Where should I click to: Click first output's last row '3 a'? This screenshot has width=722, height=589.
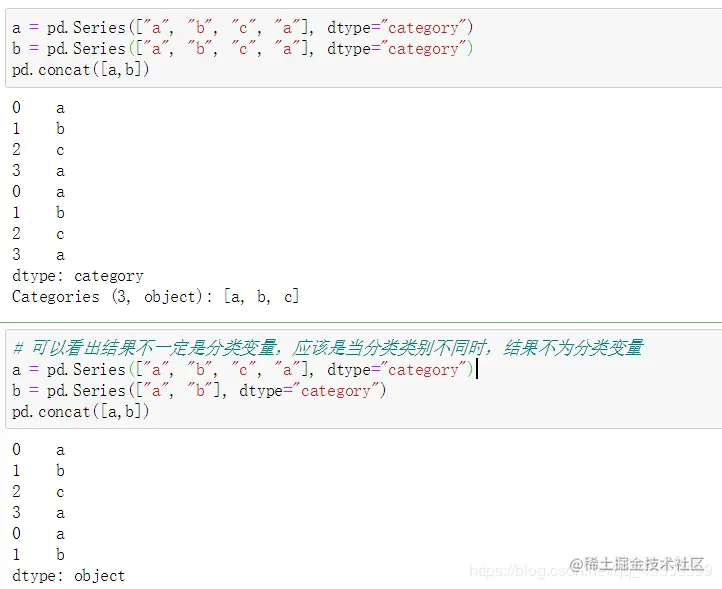pyautogui.click(x=39, y=255)
